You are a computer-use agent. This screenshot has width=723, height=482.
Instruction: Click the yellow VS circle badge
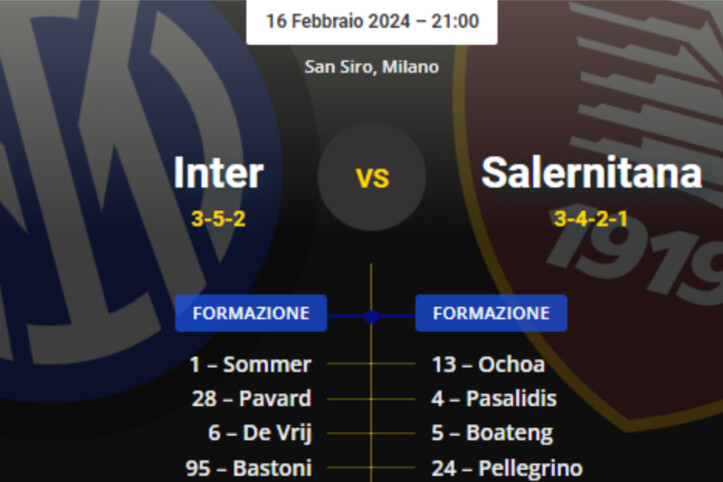point(372,179)
